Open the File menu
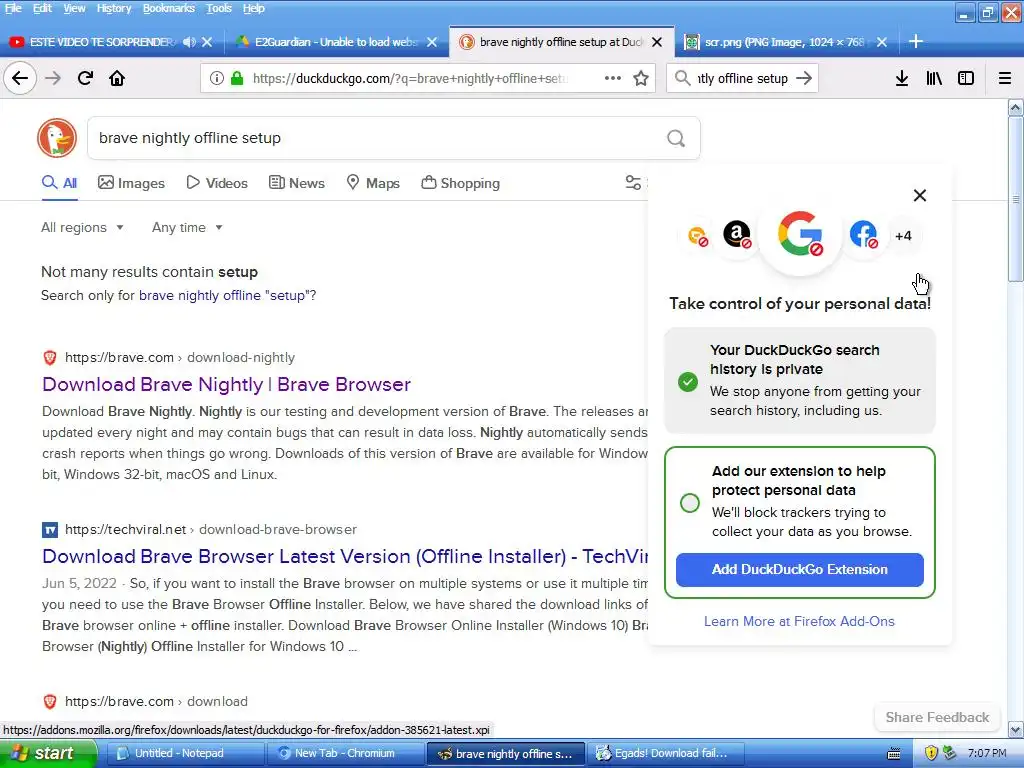 (13, 8)
